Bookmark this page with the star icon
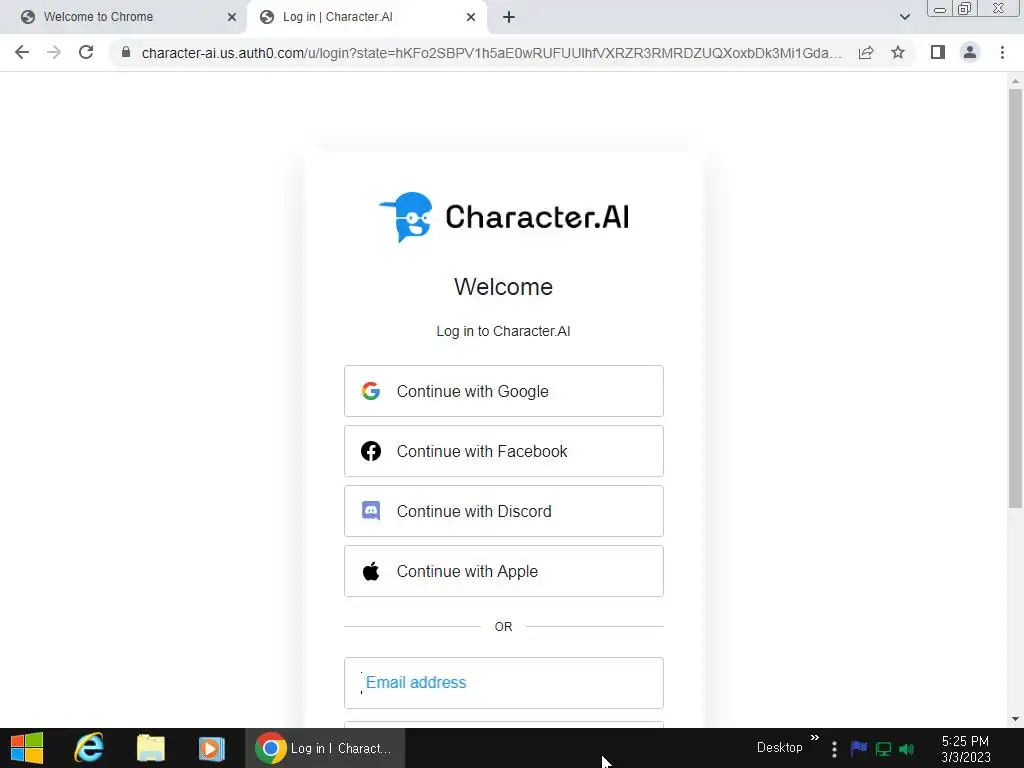The image size is (1024, 768). 898,52
